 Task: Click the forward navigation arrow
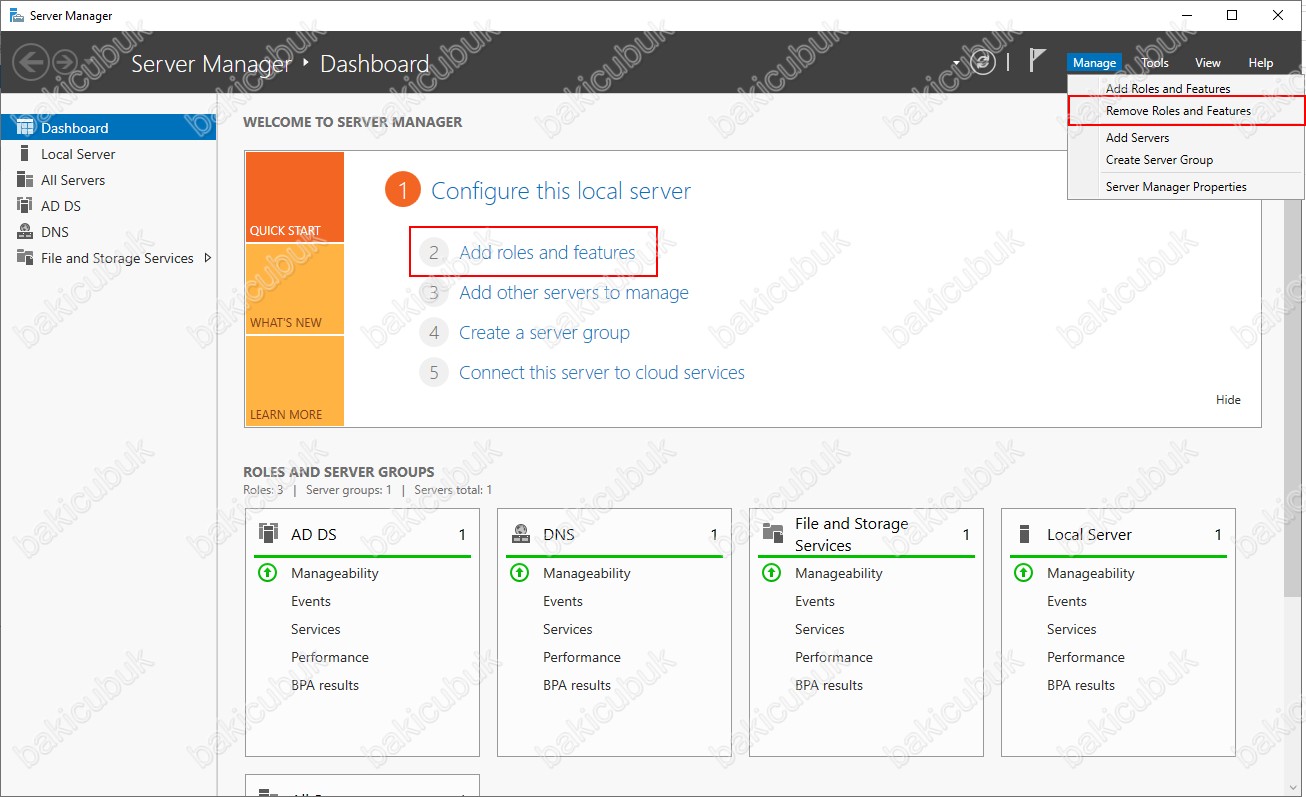(x=64, y=63)
